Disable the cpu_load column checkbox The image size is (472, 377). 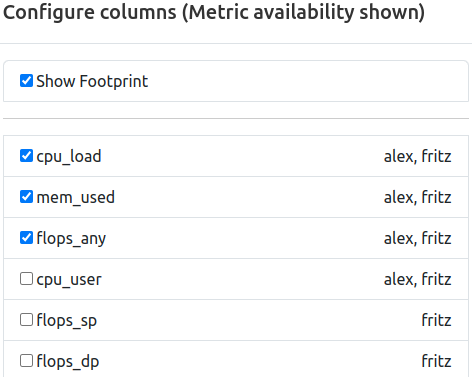pos(26,156)
